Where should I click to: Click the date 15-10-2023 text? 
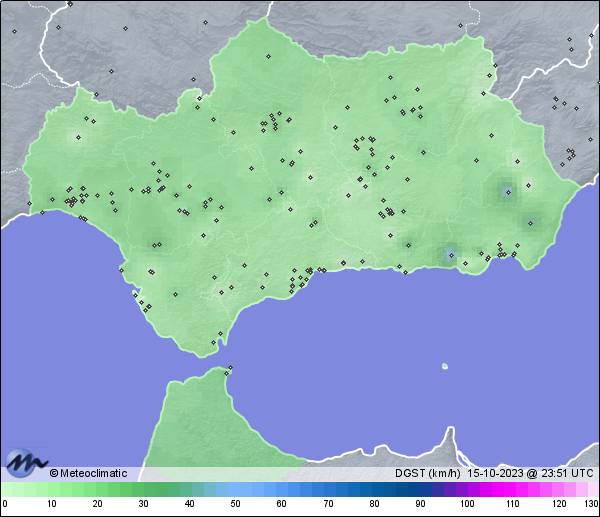tap(495, 473)
